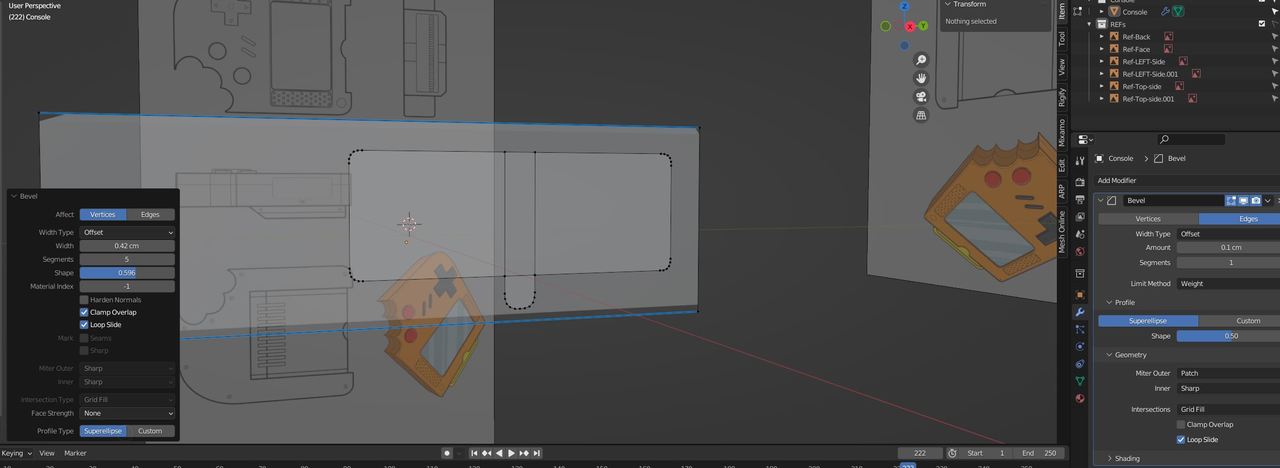Open the World properties tab icon
This screenshot has width=1280, height=468.
[1079, 252]
